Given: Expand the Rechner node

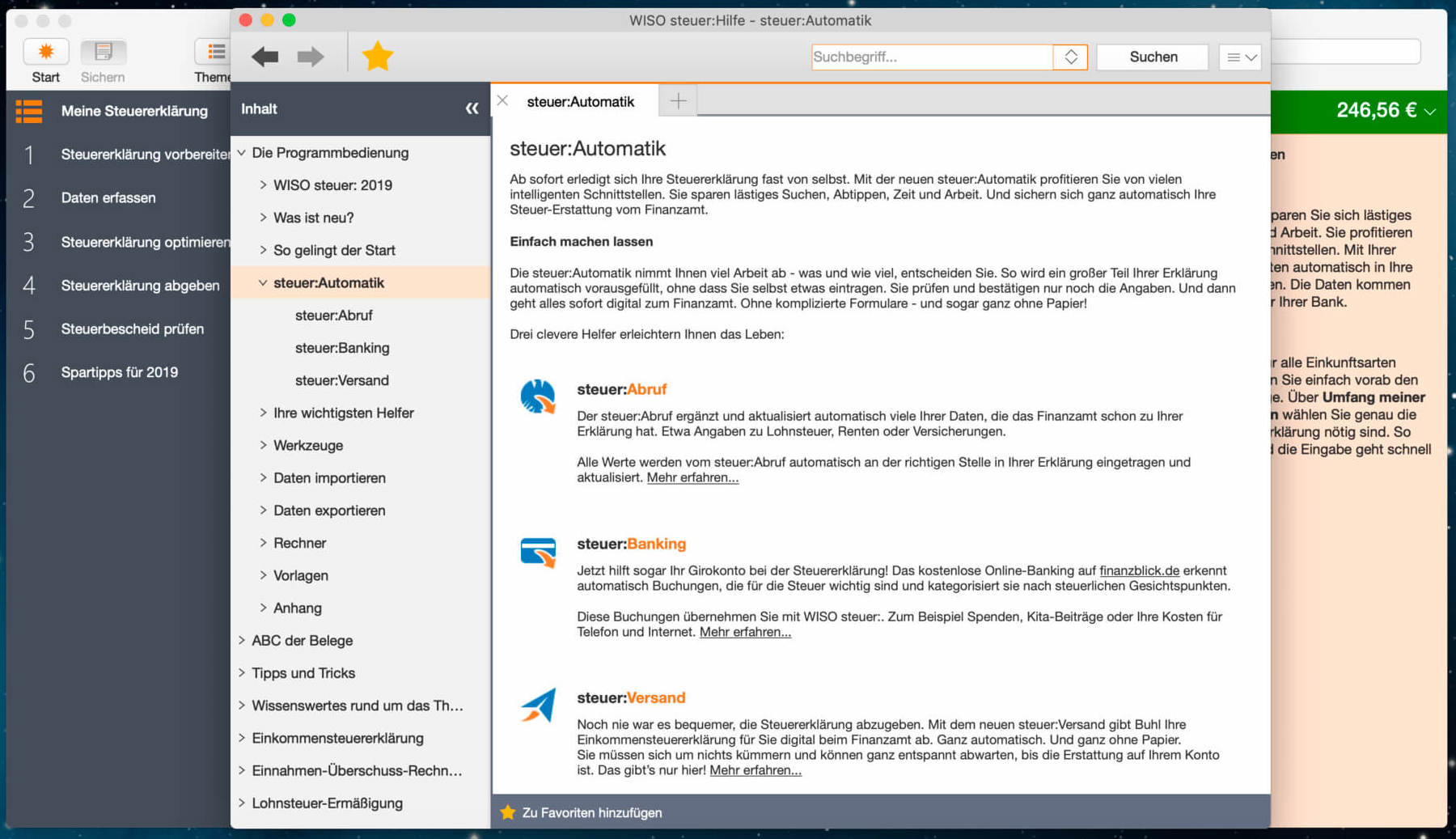Looking at the screenshot, I should [263, 542].
